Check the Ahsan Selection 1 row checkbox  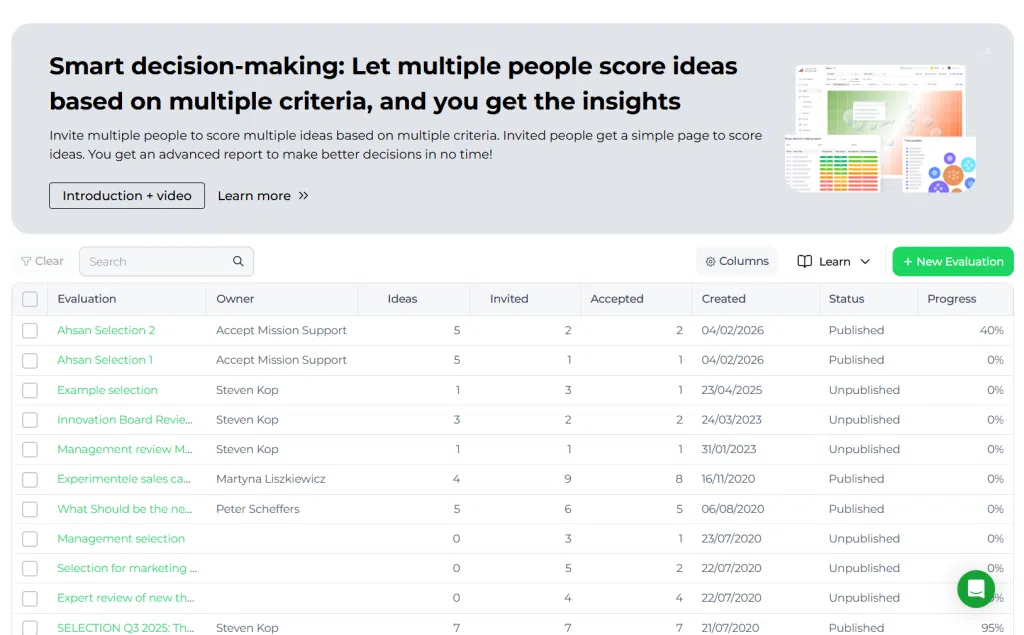[30, 361]
